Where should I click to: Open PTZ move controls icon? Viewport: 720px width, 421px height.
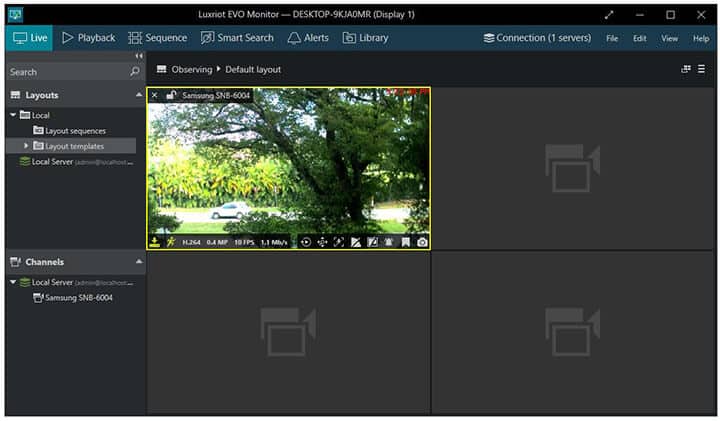[x=322, y=243]
